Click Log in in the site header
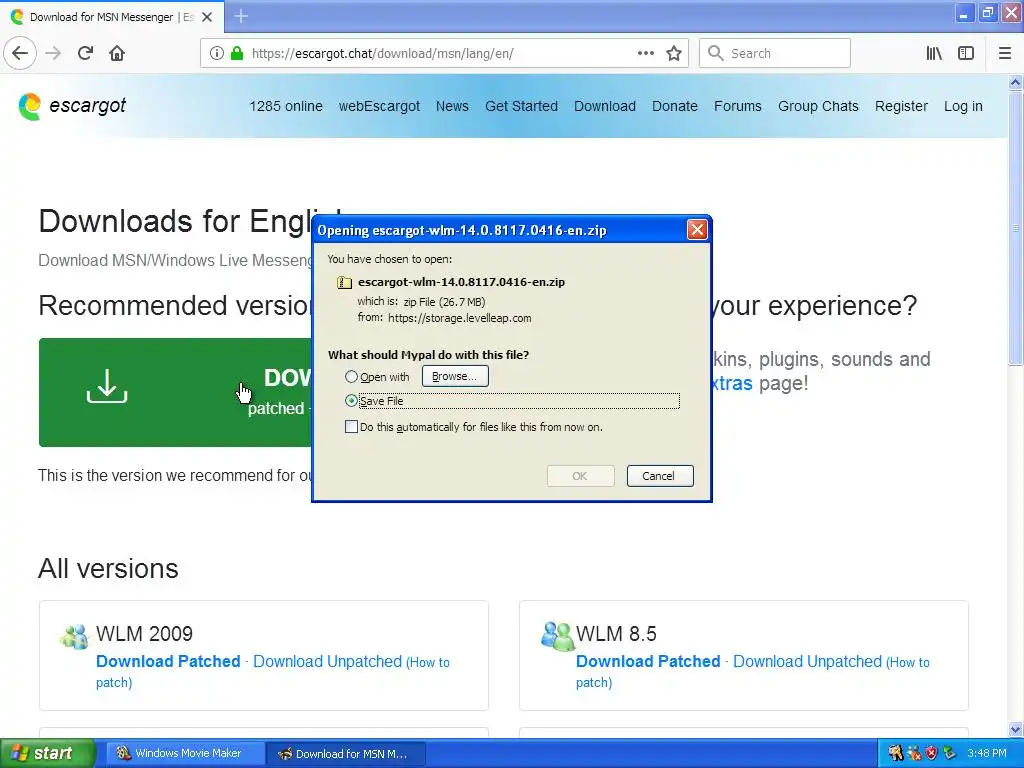Screen dimensions: 1024x768 963,106
